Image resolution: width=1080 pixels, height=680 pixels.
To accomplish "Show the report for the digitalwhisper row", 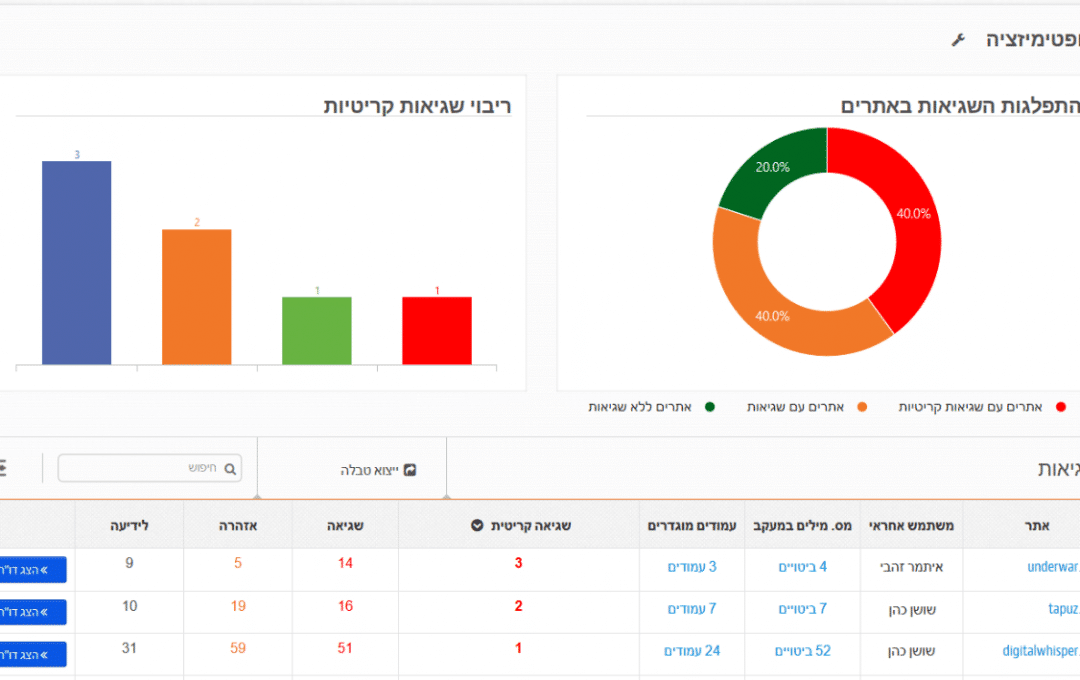I will 32,655.
